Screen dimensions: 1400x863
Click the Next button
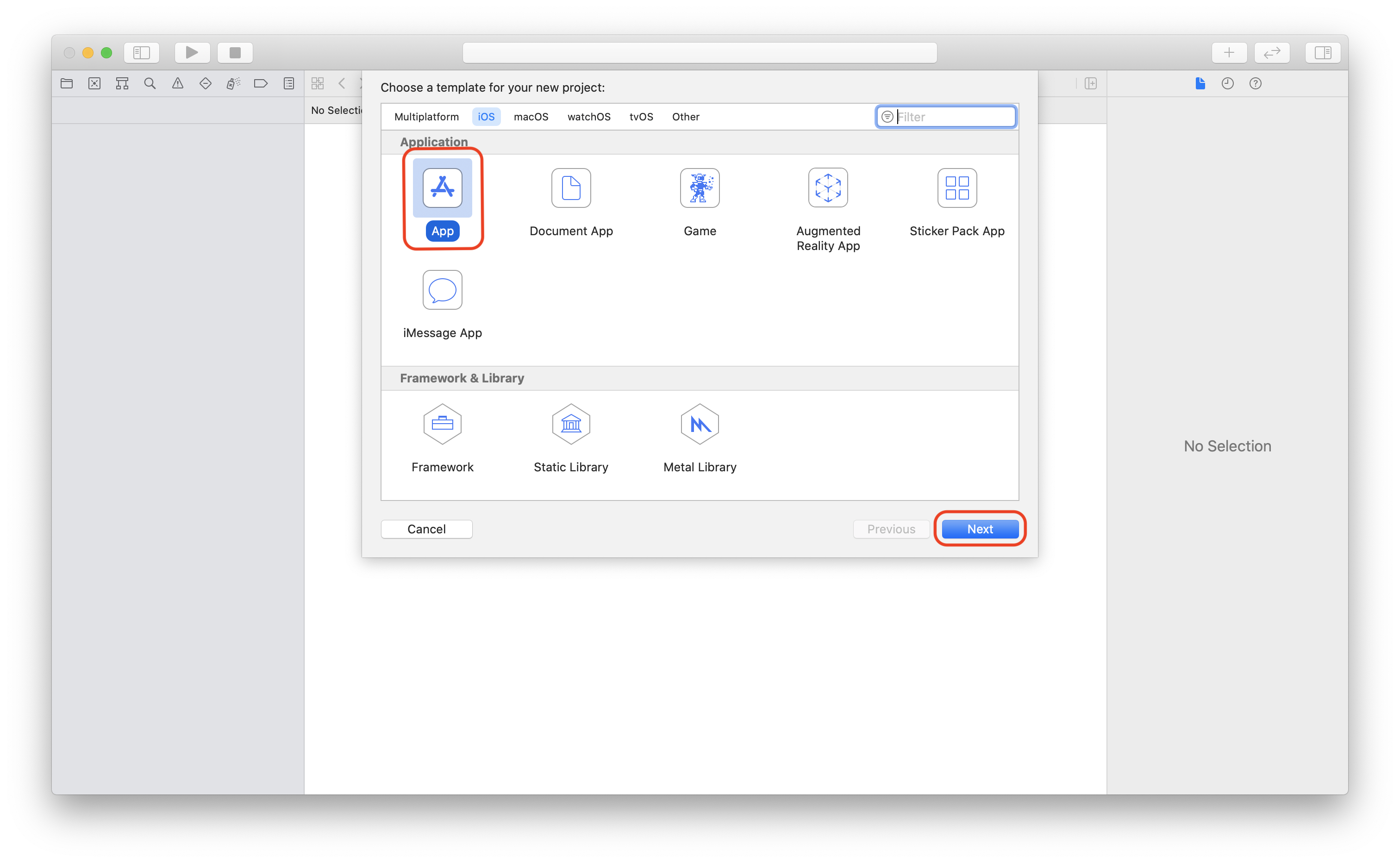(979, 529)
